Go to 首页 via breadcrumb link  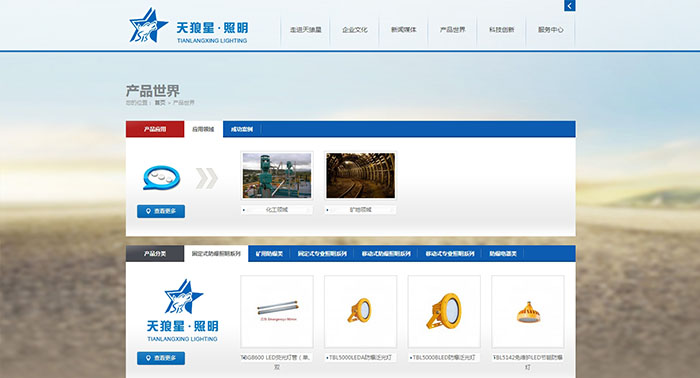tap(160, 103)
